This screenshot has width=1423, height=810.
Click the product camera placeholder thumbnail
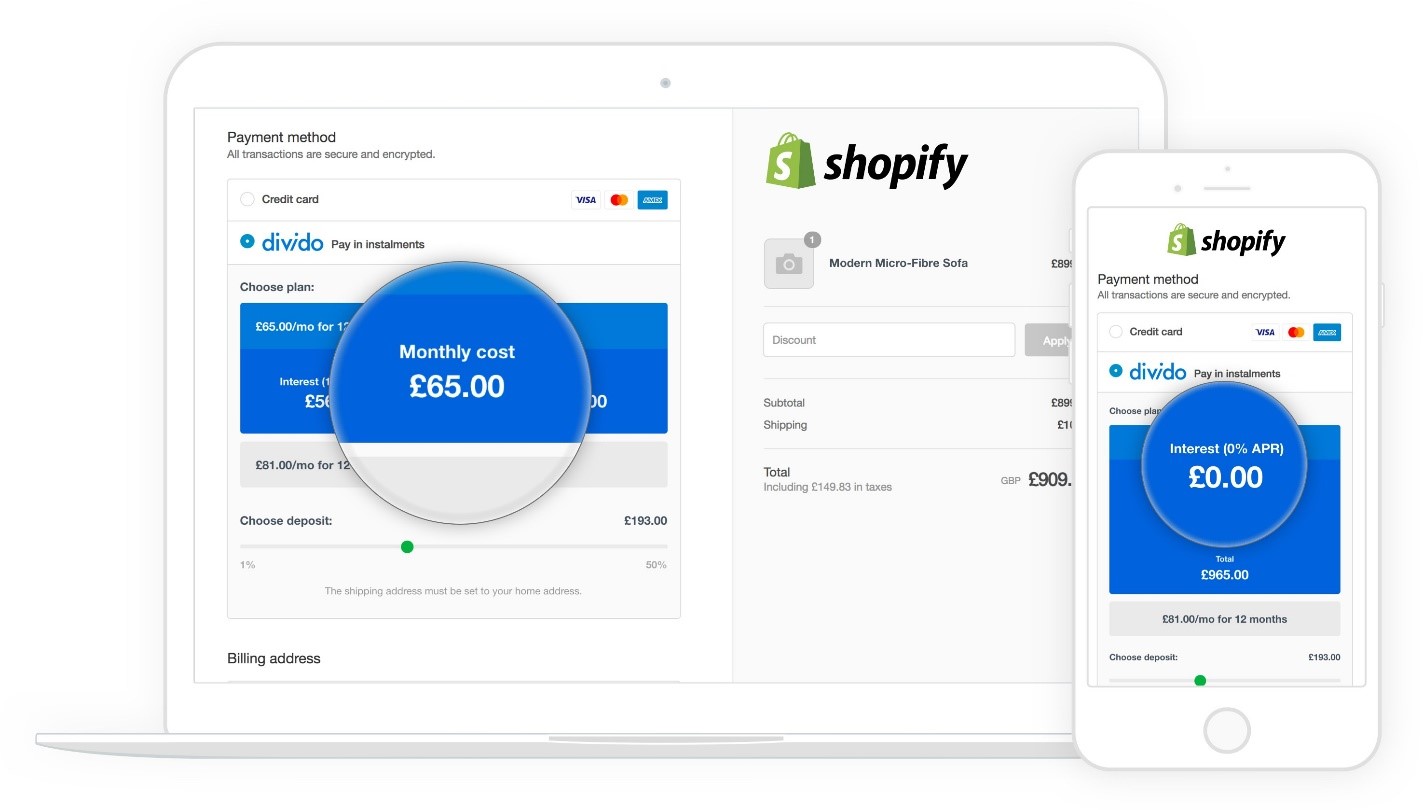pos(789,264)
